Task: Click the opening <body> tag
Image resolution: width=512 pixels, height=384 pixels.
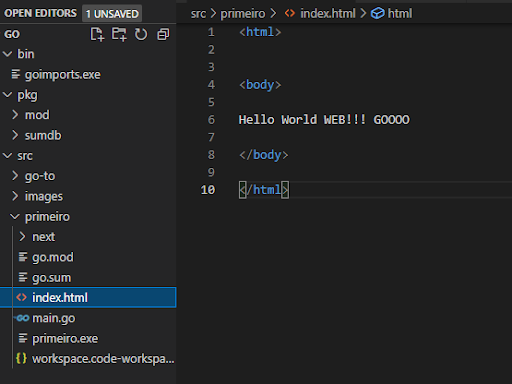Action: tap(260, 85)
